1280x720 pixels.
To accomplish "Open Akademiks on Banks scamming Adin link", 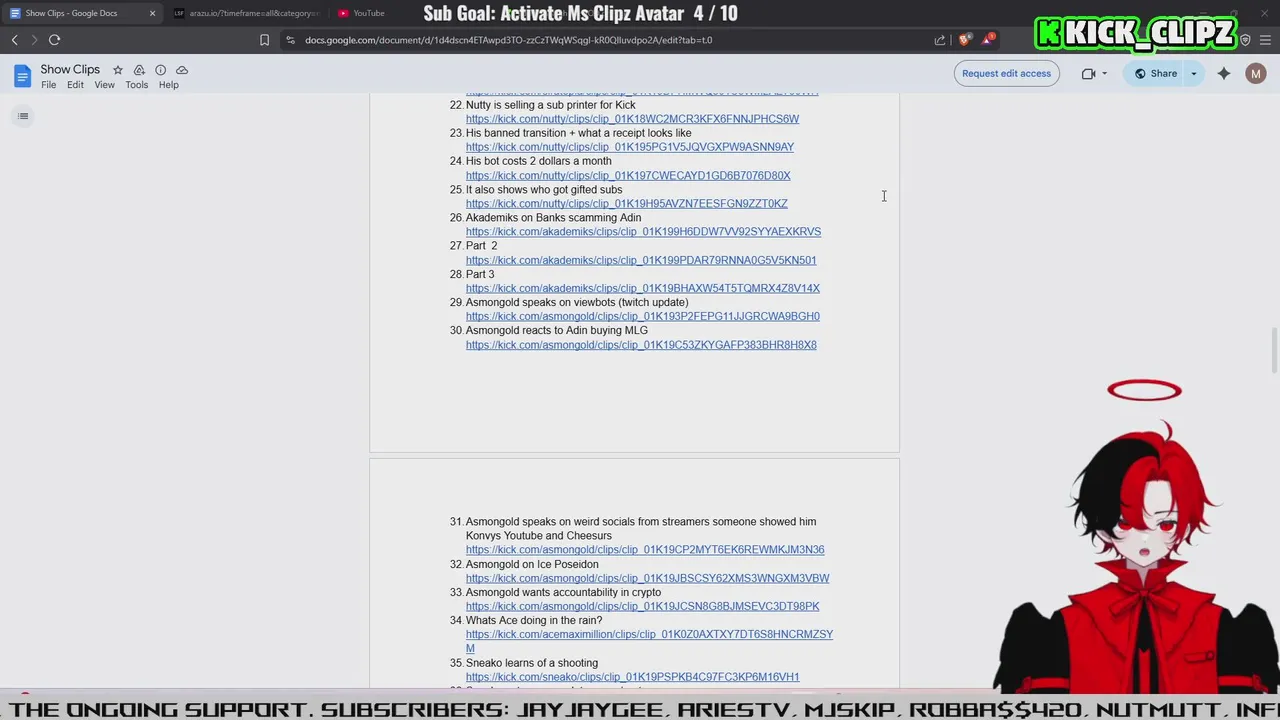I will point(643,232).
